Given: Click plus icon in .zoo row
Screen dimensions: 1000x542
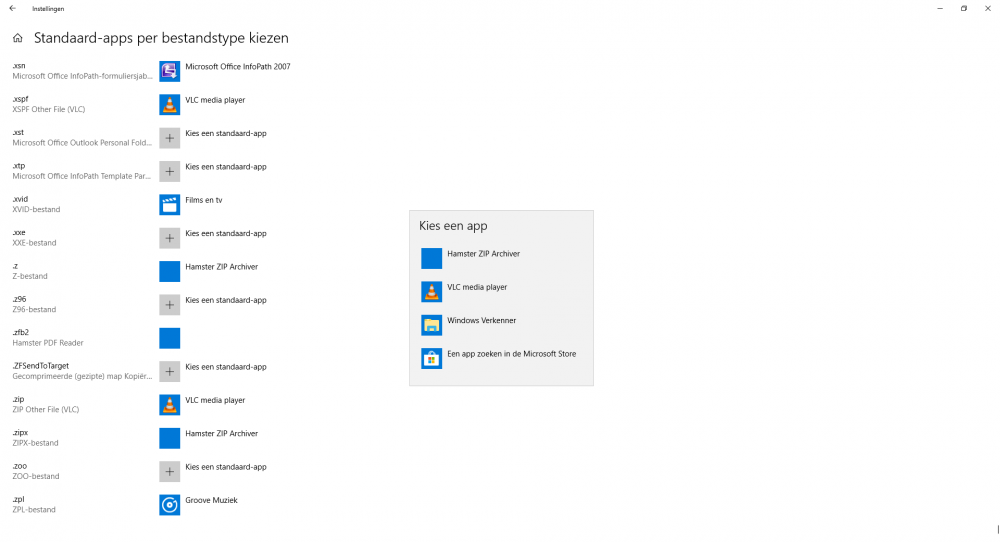Looking at the screenshot, I should click(x=170, y=471).
